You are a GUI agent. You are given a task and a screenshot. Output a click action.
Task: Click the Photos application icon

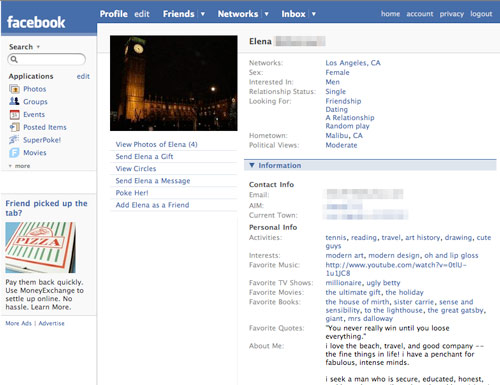[x=14, y=89]
